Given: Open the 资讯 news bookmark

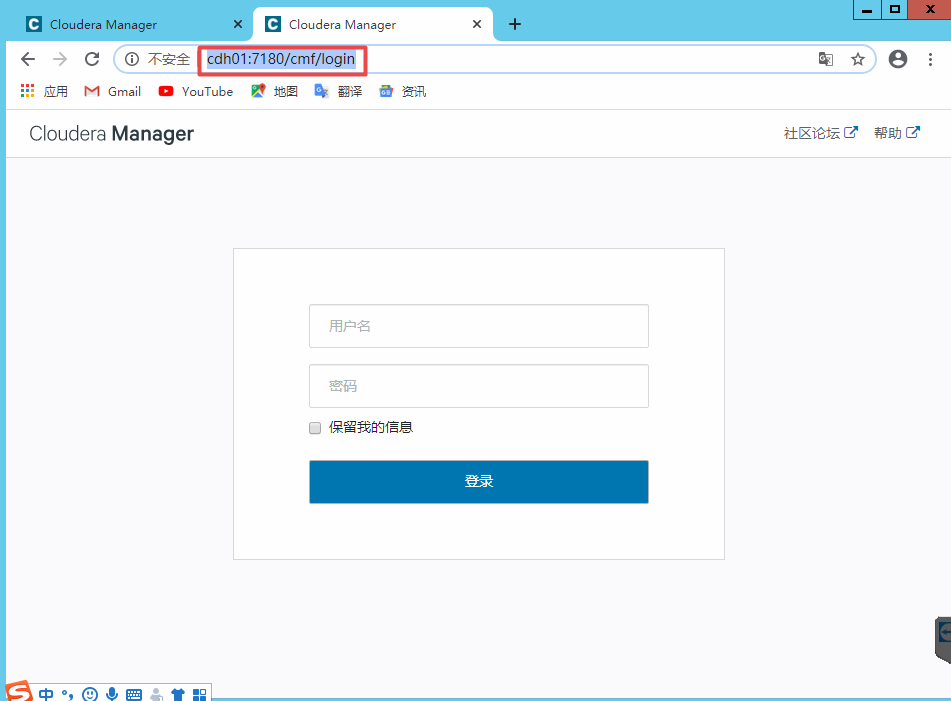Looking at the screenshot, I should [x=403, y=92].
